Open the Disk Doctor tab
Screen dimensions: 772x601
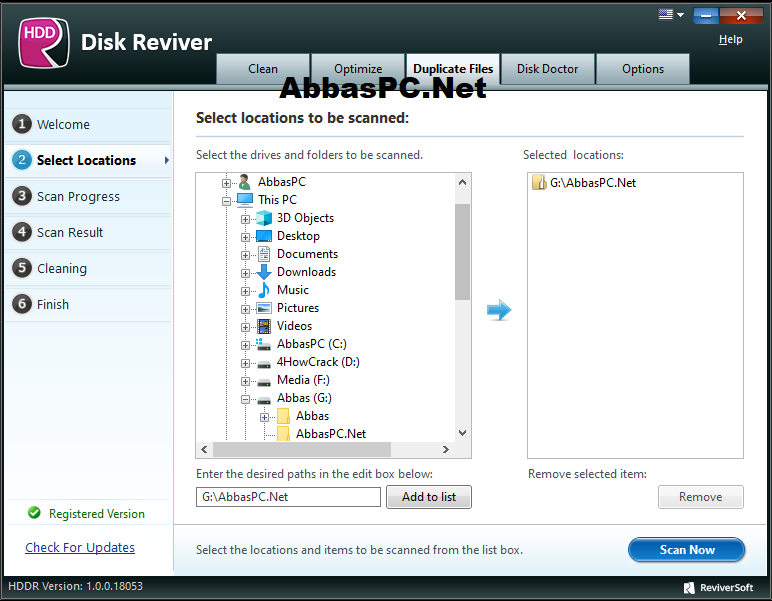(x=547, y=69)
